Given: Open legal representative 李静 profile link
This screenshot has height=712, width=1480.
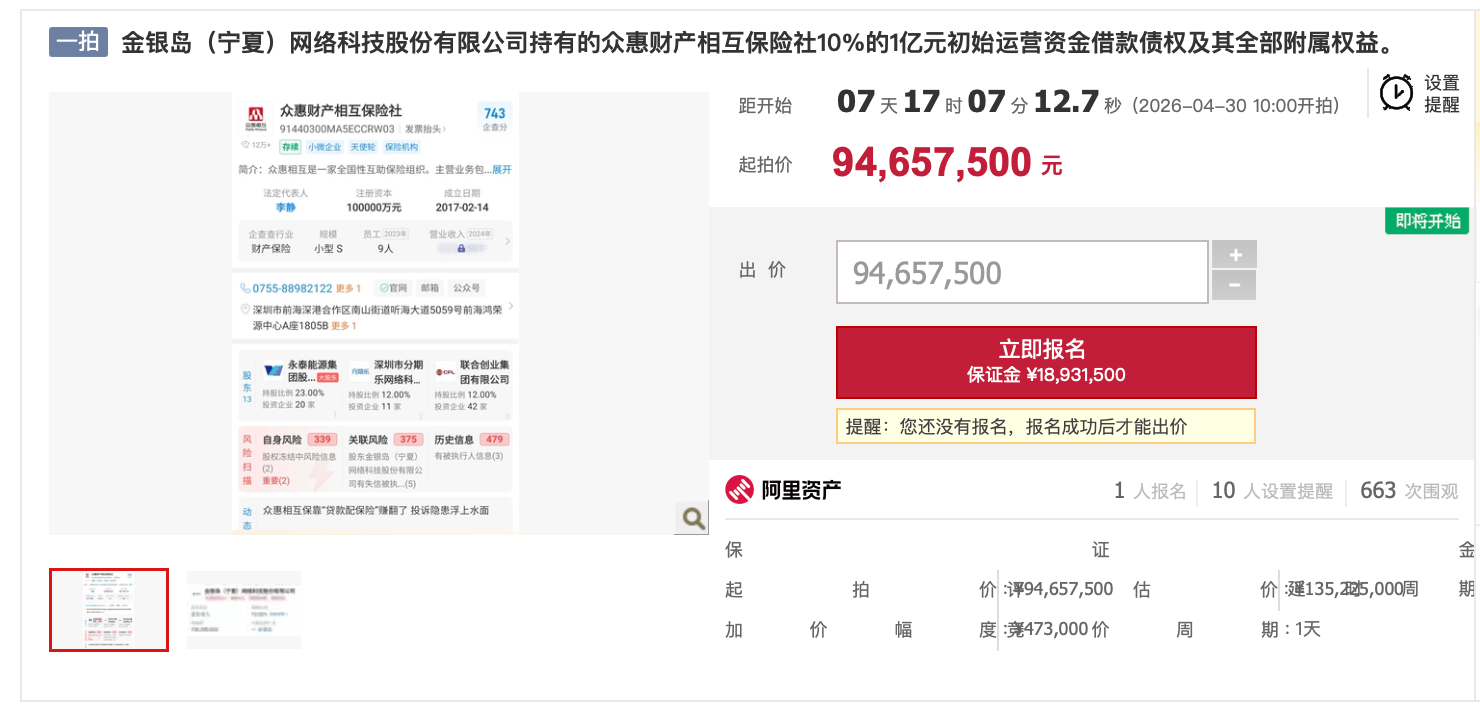Looking at the screenshot, I should (x=285, y=206).
